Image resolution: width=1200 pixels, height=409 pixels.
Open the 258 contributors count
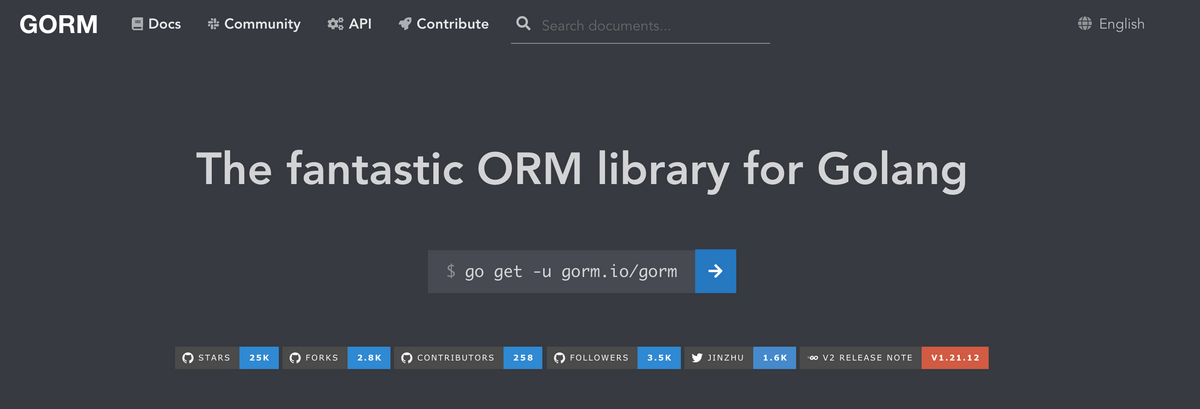click(x=523, y=358)
